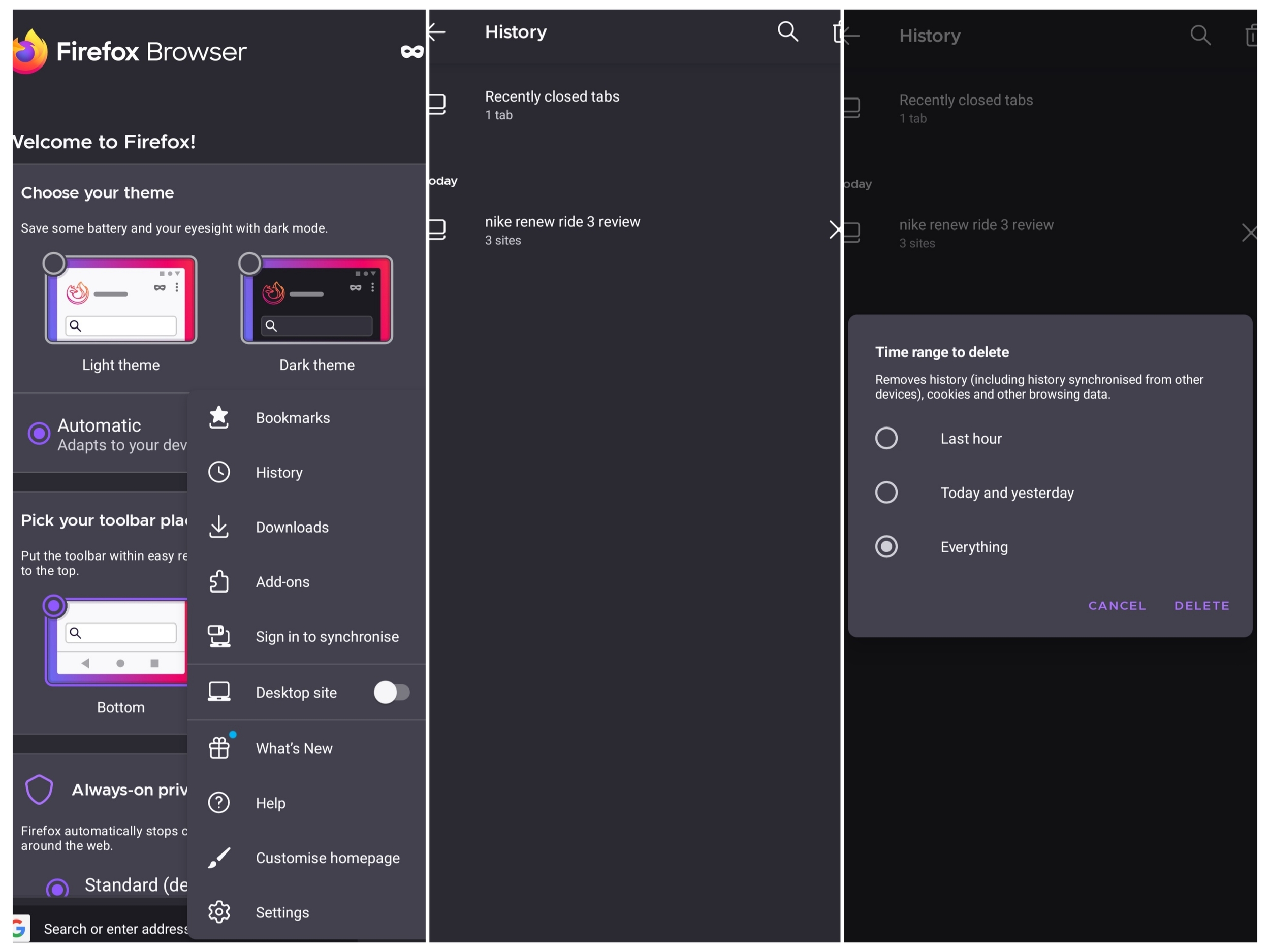Viewport: 1270px width, 952px height.
Task: Click back arrow in middle History panel
Action: pos(437,31)
